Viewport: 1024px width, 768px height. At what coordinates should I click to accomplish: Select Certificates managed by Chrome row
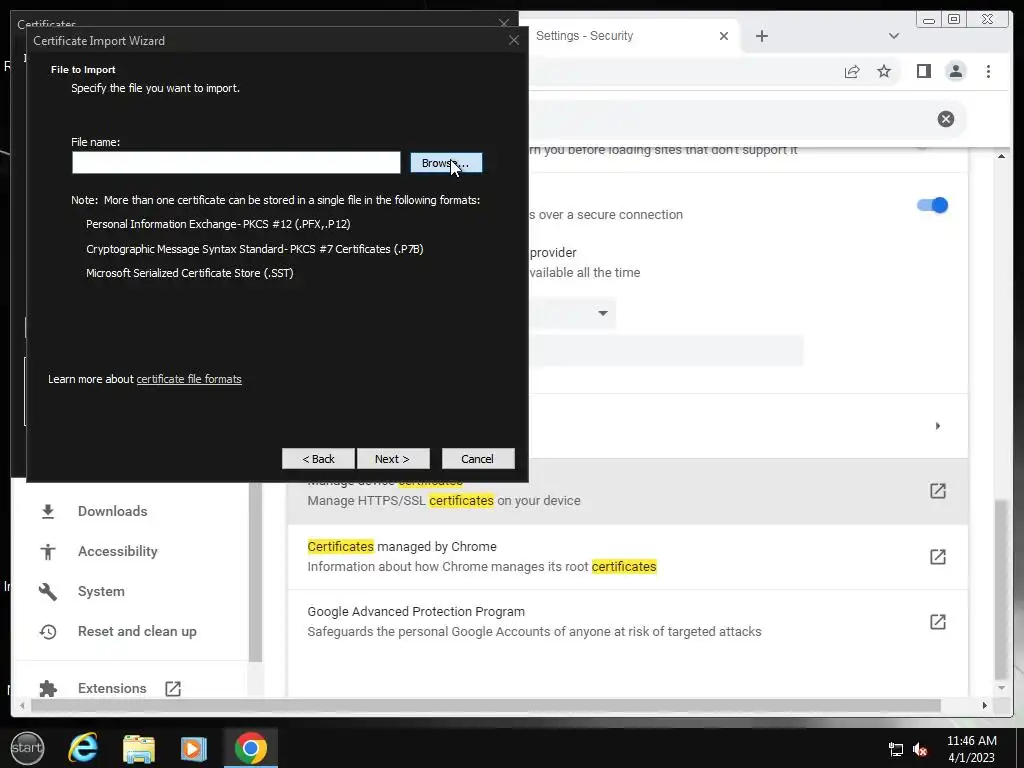pos(628,556)
